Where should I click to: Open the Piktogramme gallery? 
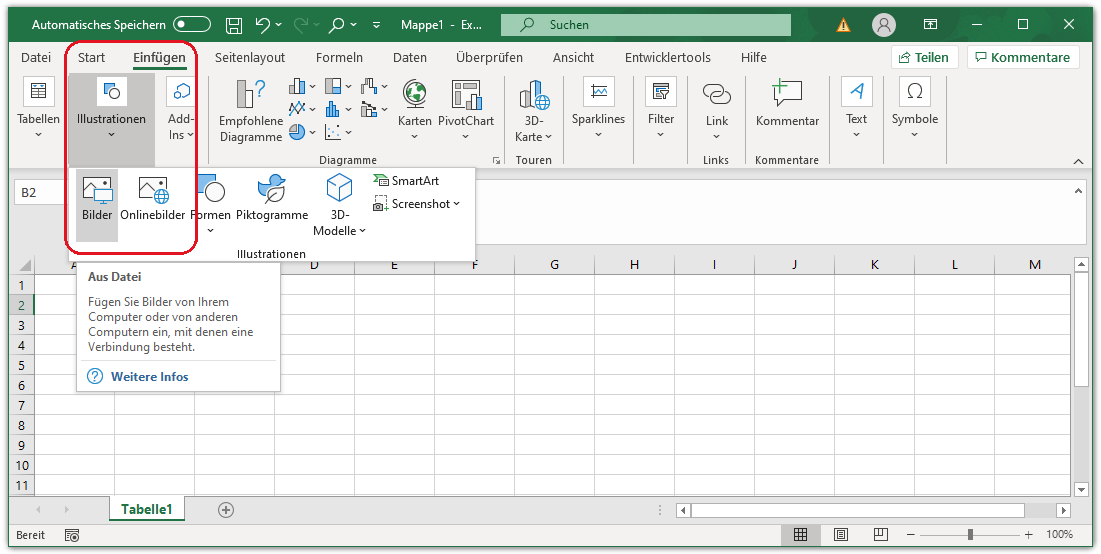point(271,192)
